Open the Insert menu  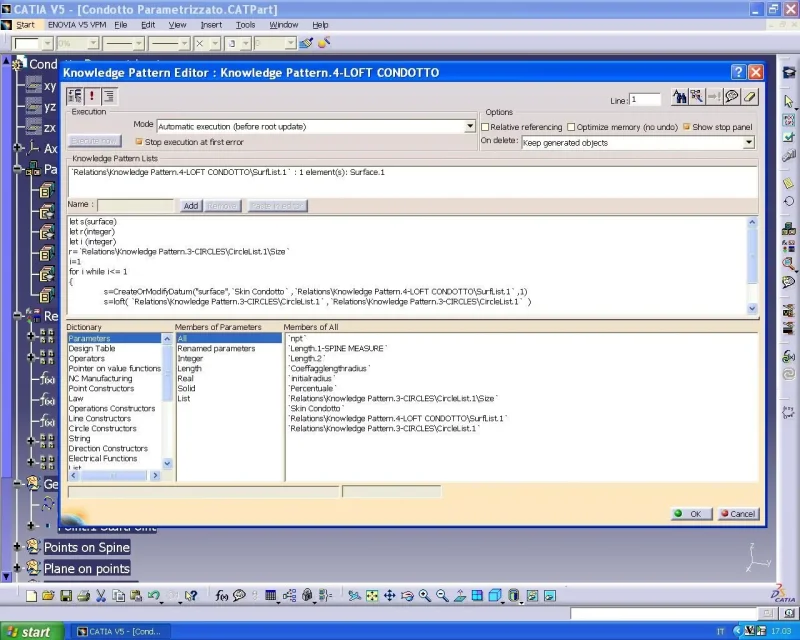[x=211, y=24]
